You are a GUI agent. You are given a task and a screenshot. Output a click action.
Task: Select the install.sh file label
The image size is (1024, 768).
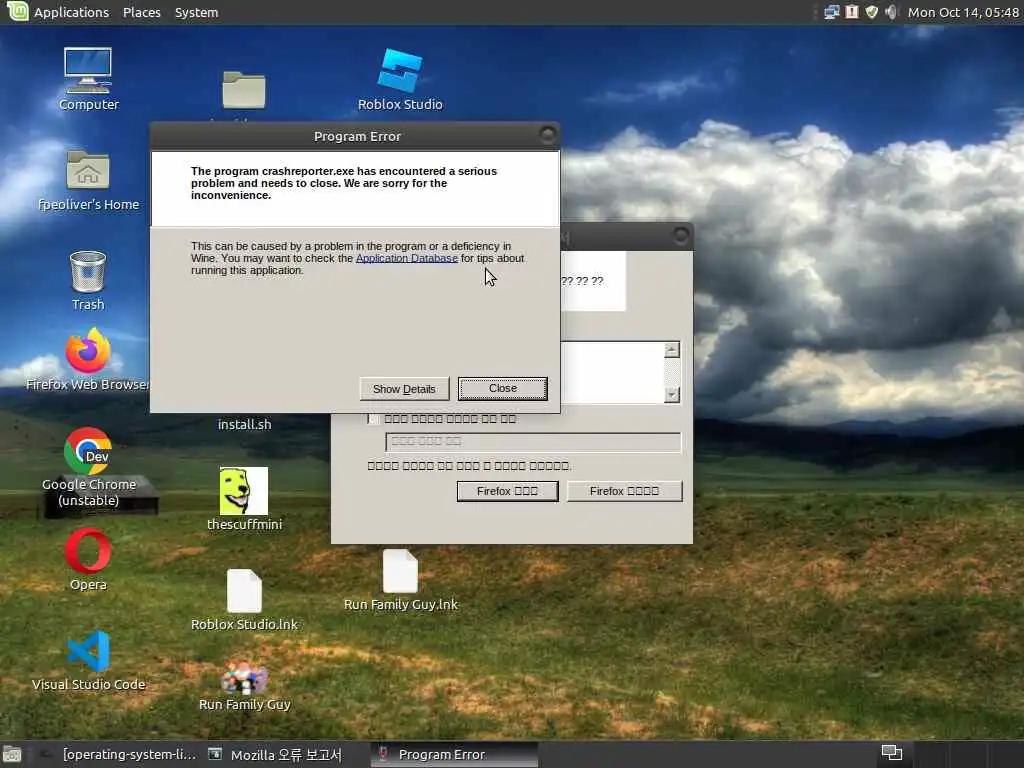click(244, 424)
